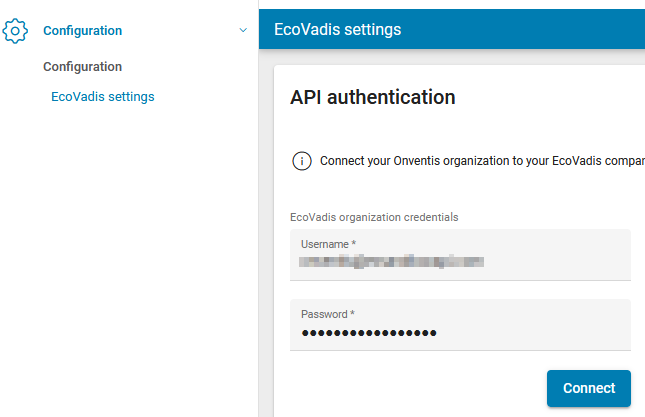Click the API authentication heading
This screenshot has width=645, height=417.
[x=372, y=97]
